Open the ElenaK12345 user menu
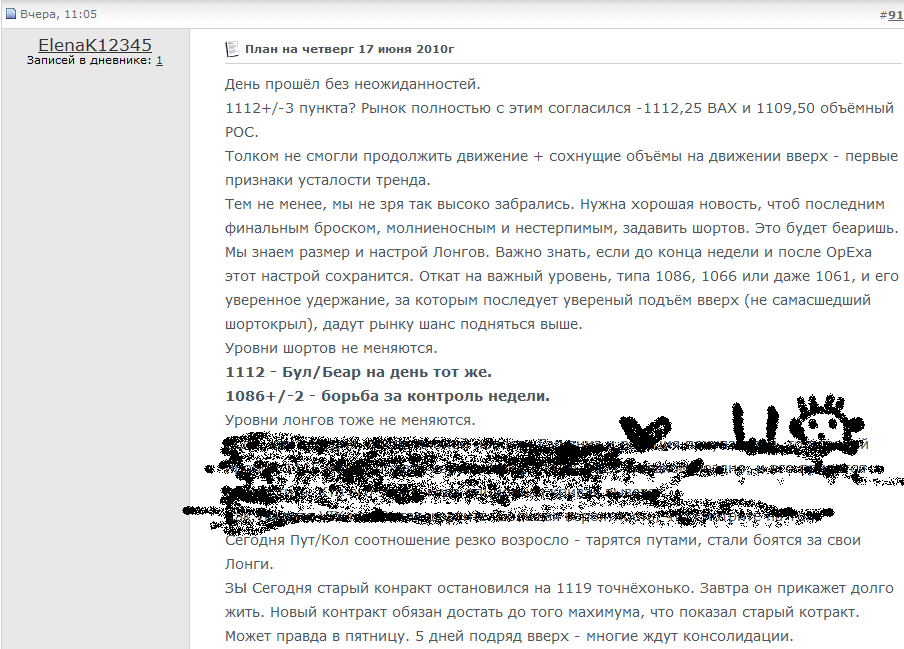Viewport: 904px width, 649px height. (x=95, y=45)
